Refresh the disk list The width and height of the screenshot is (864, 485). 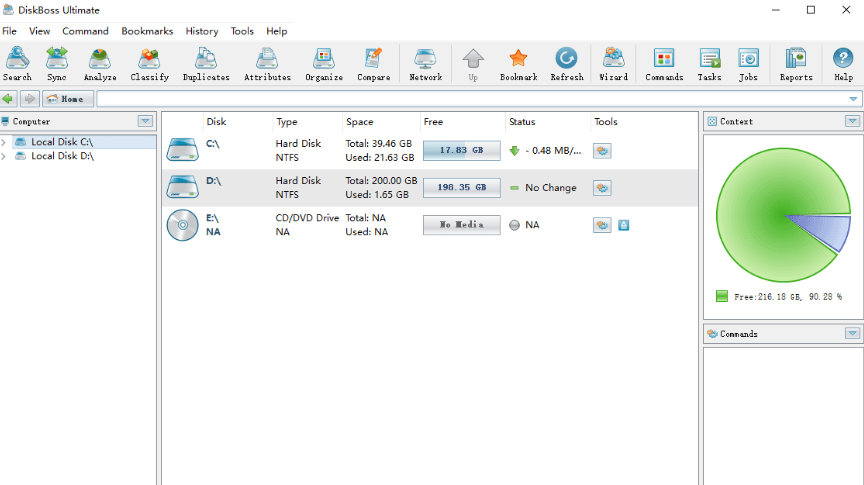(x=566, y=64)
